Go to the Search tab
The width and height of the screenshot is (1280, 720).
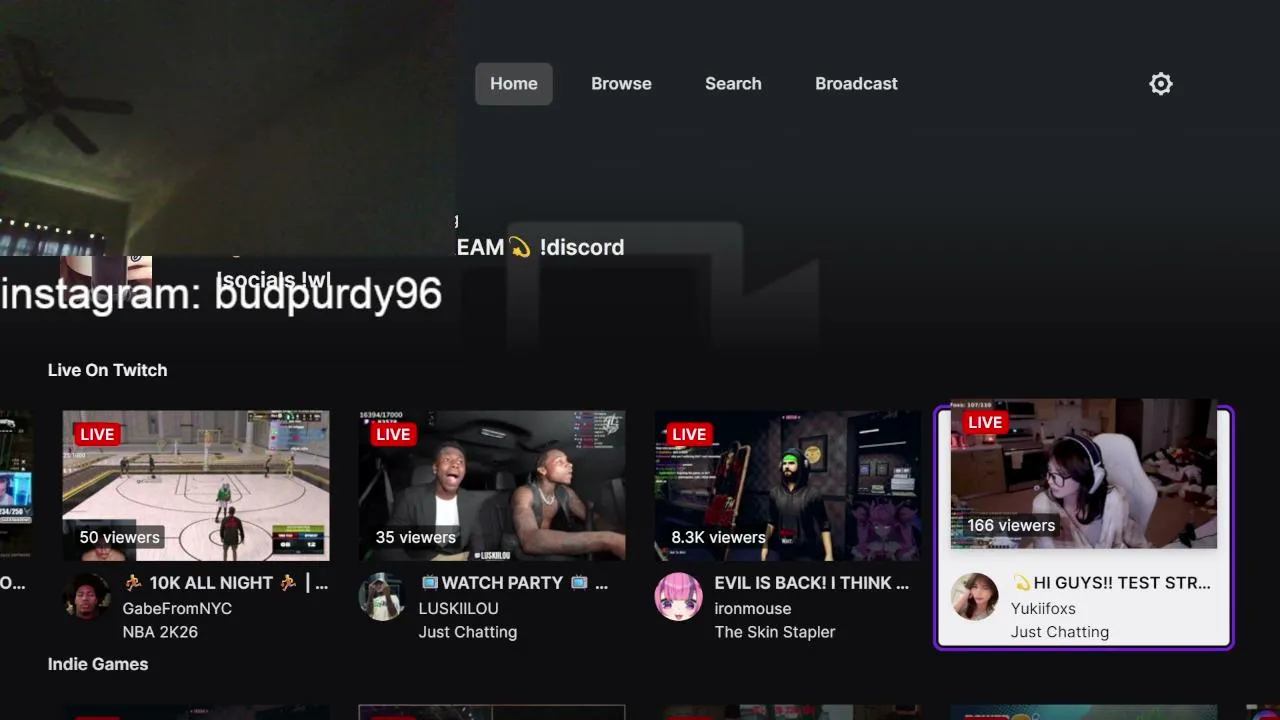(x=733, y=84)
